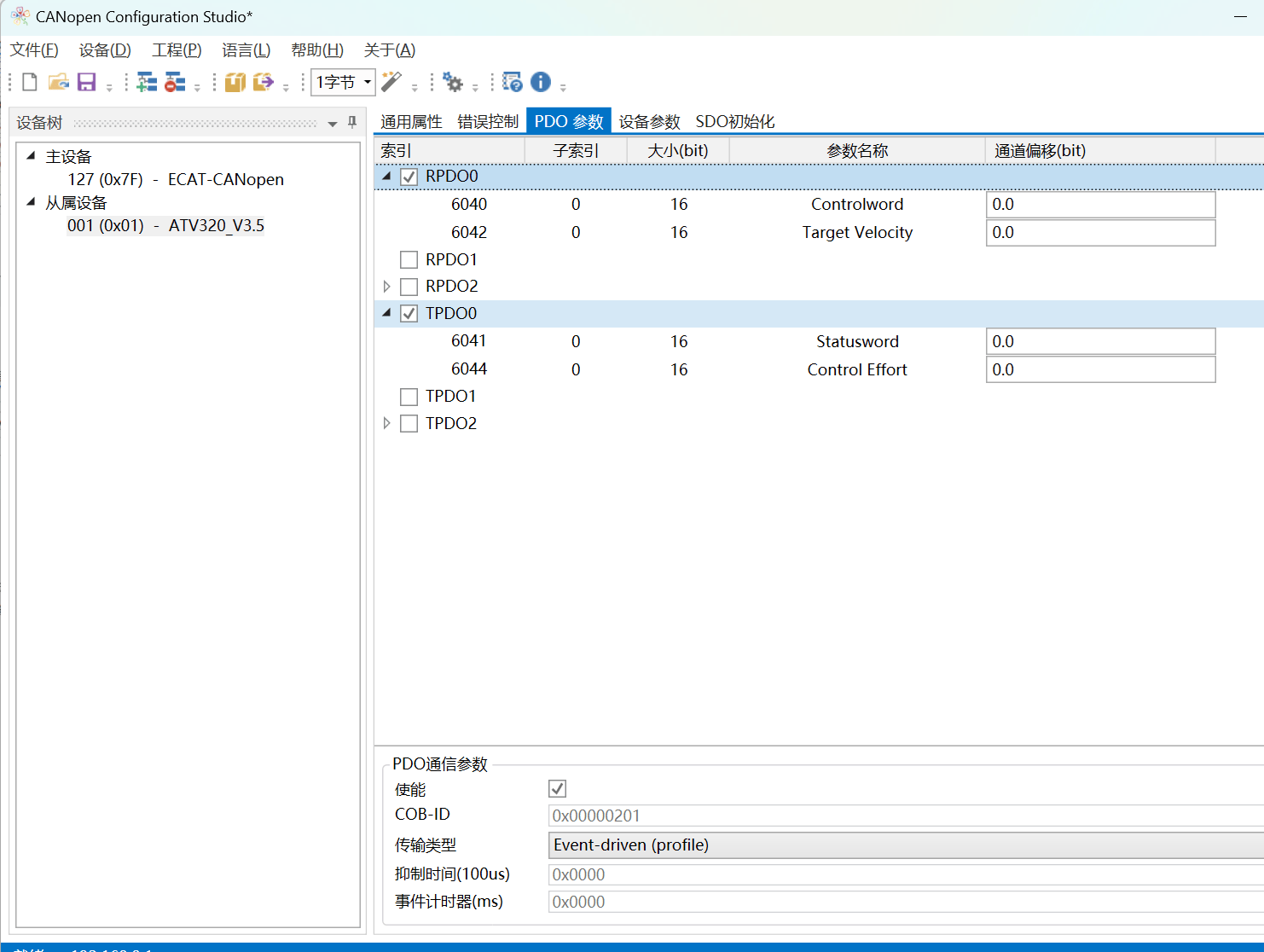Open a project via the folder icon

point(58,82)
